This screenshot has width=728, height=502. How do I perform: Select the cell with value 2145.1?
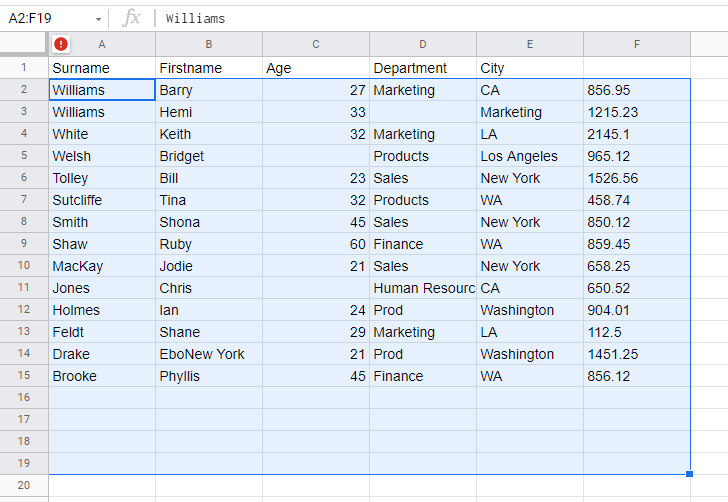[x=637, y=134]
